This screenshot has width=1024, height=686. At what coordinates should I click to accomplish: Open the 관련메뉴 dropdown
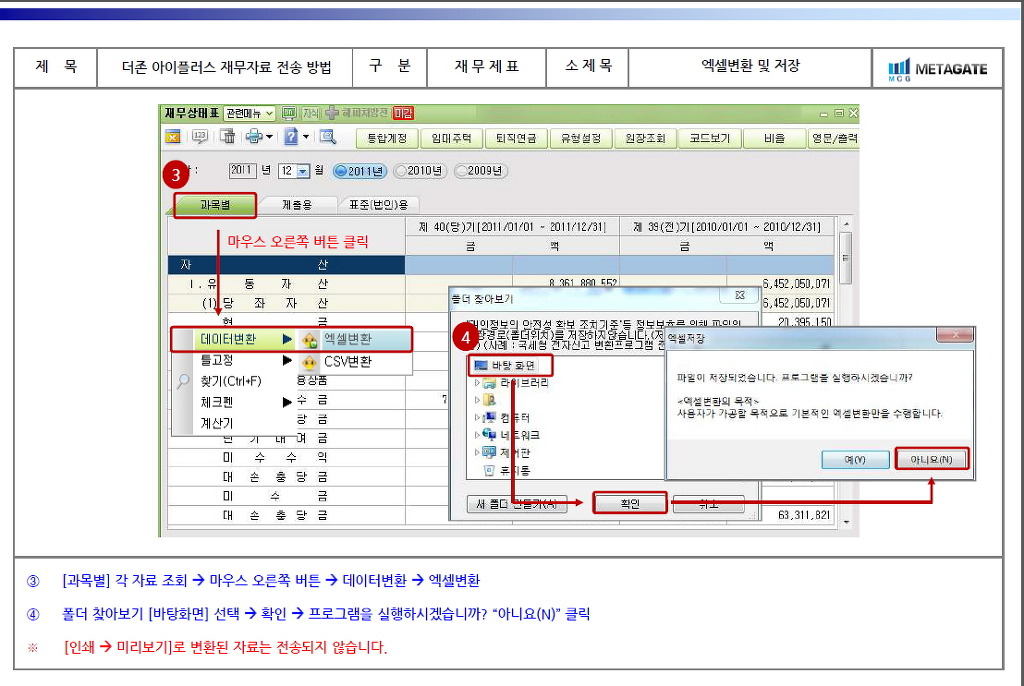[249, 114]
